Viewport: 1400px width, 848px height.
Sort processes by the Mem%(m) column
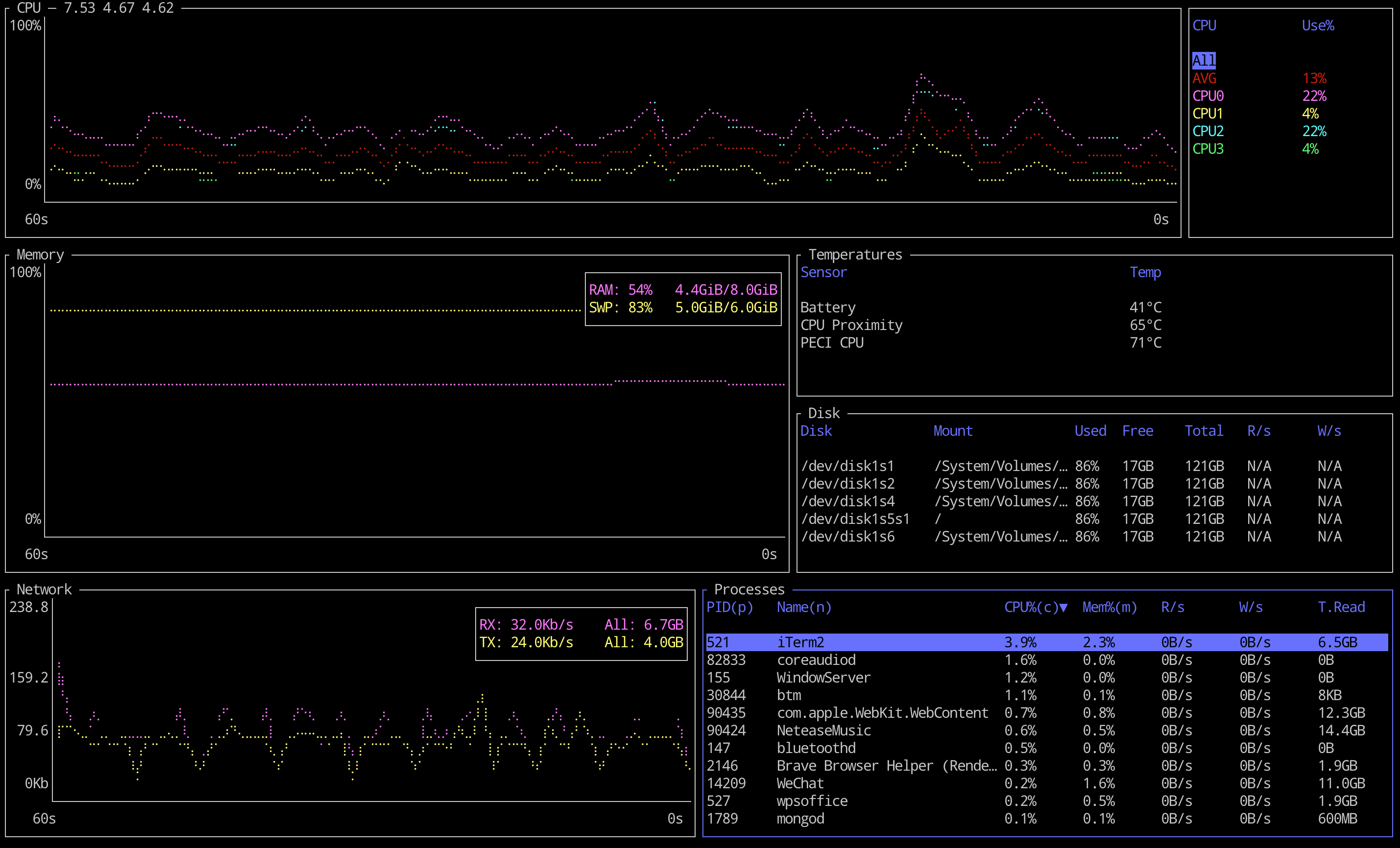(1109, 607)
